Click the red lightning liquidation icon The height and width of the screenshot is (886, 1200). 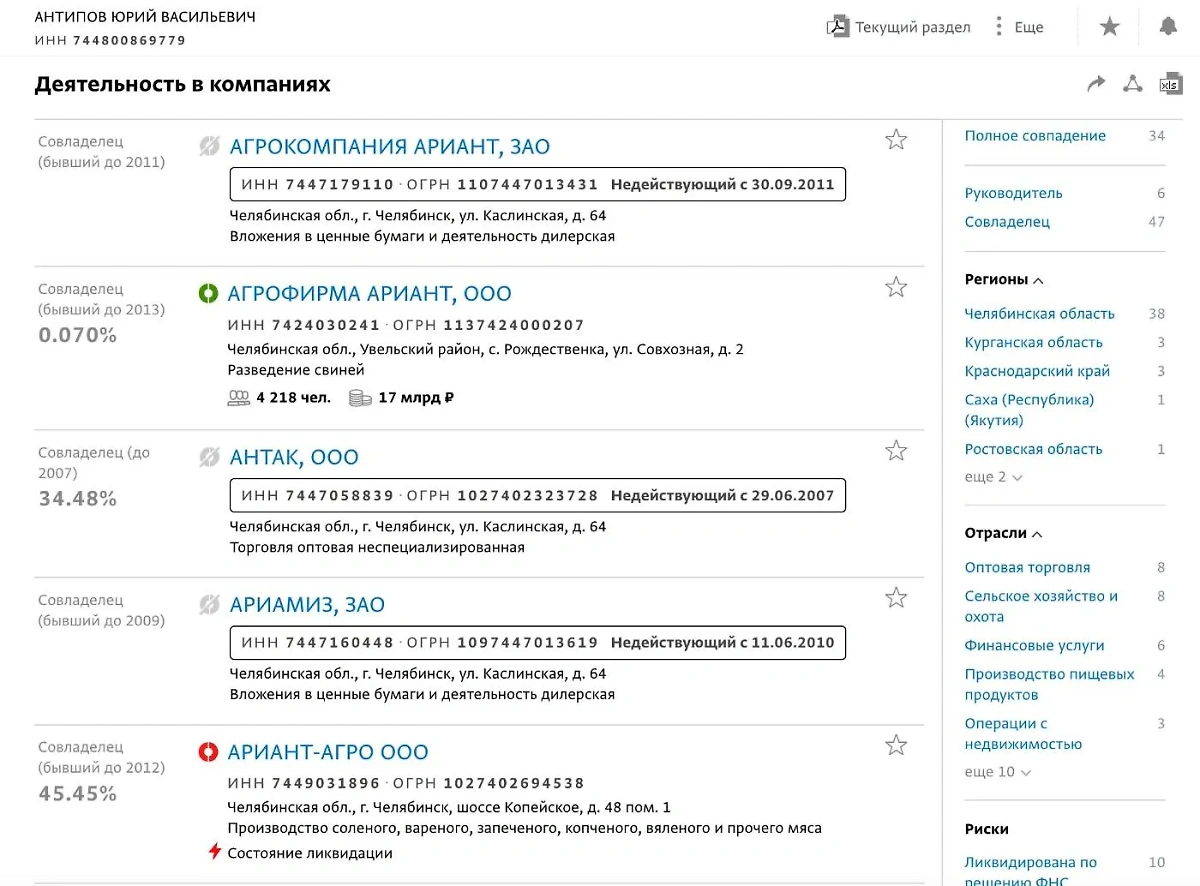point(214,853)
